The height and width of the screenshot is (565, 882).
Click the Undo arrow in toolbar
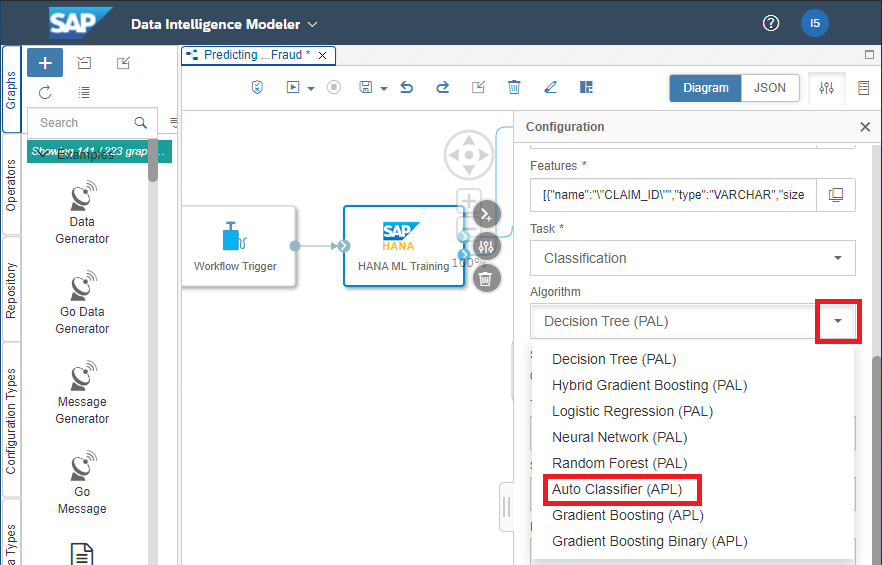point(406,88)
